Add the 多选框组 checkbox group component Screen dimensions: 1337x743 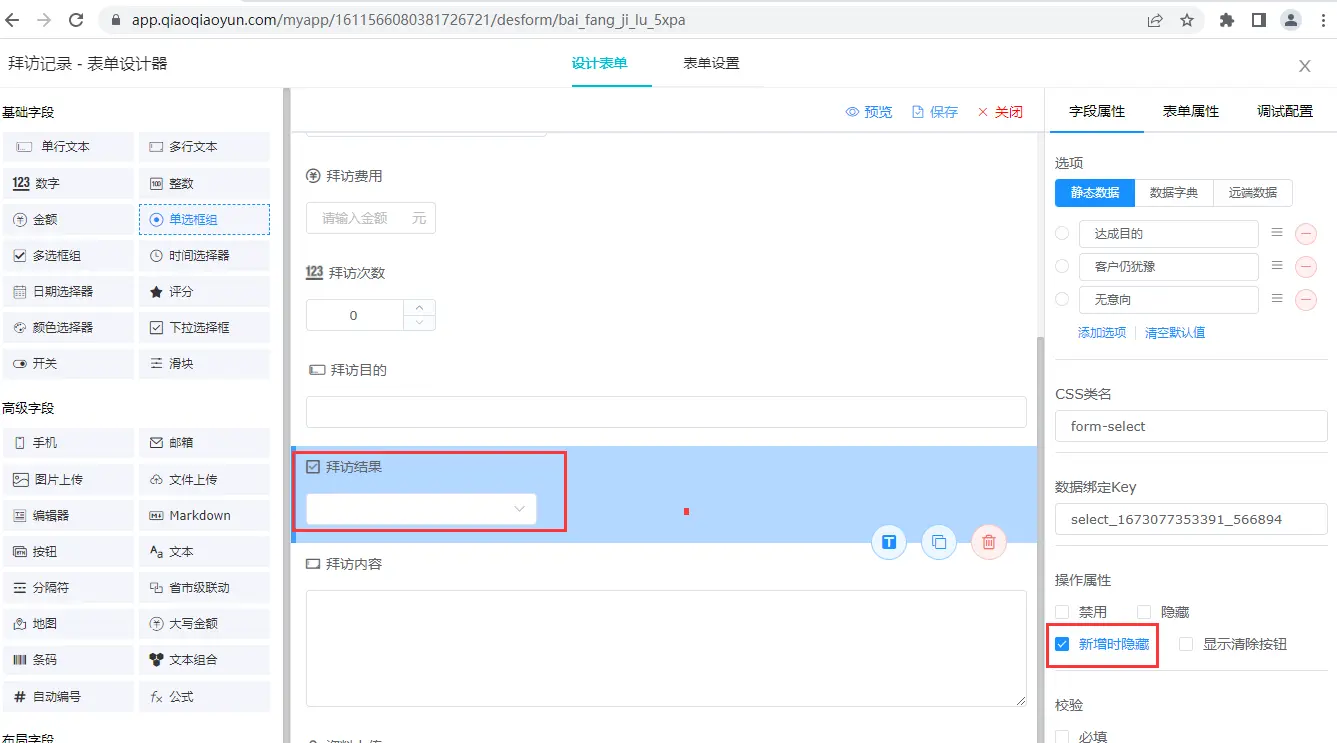(68, 255)
